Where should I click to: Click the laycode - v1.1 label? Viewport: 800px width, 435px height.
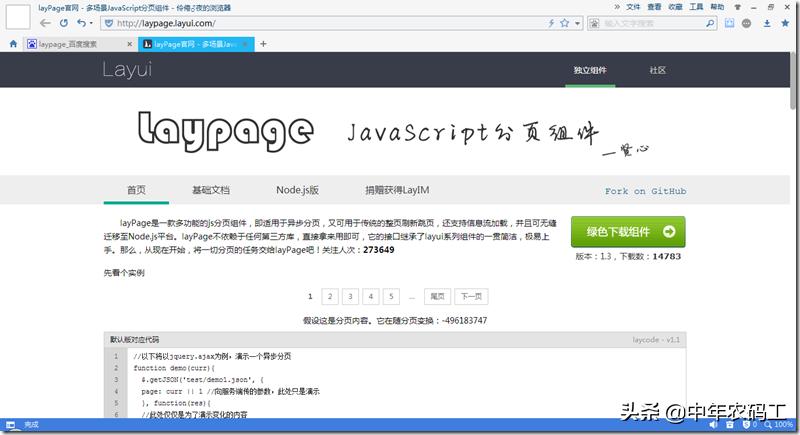coord(656,340)
